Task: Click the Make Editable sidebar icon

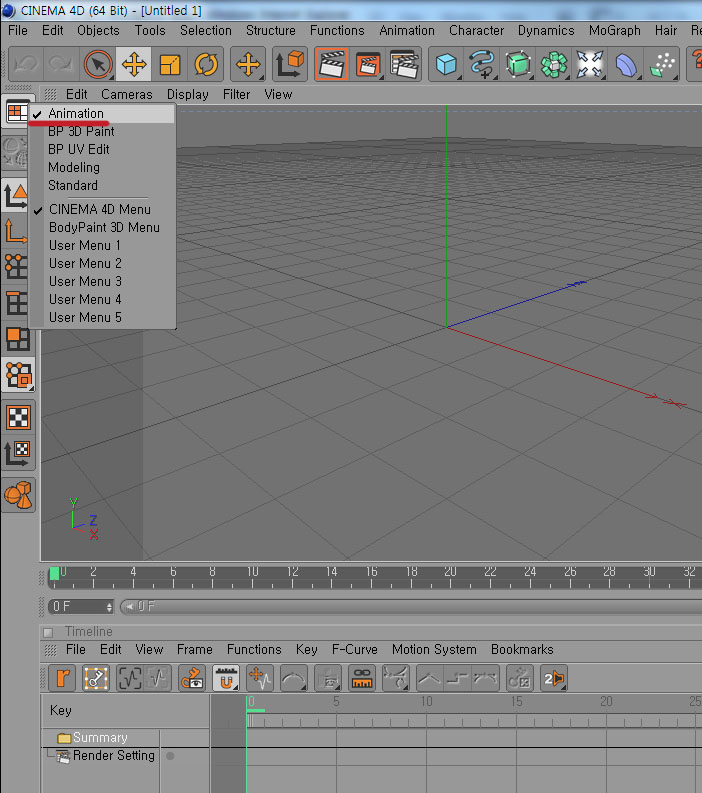Action: click(x=17, y=152)
